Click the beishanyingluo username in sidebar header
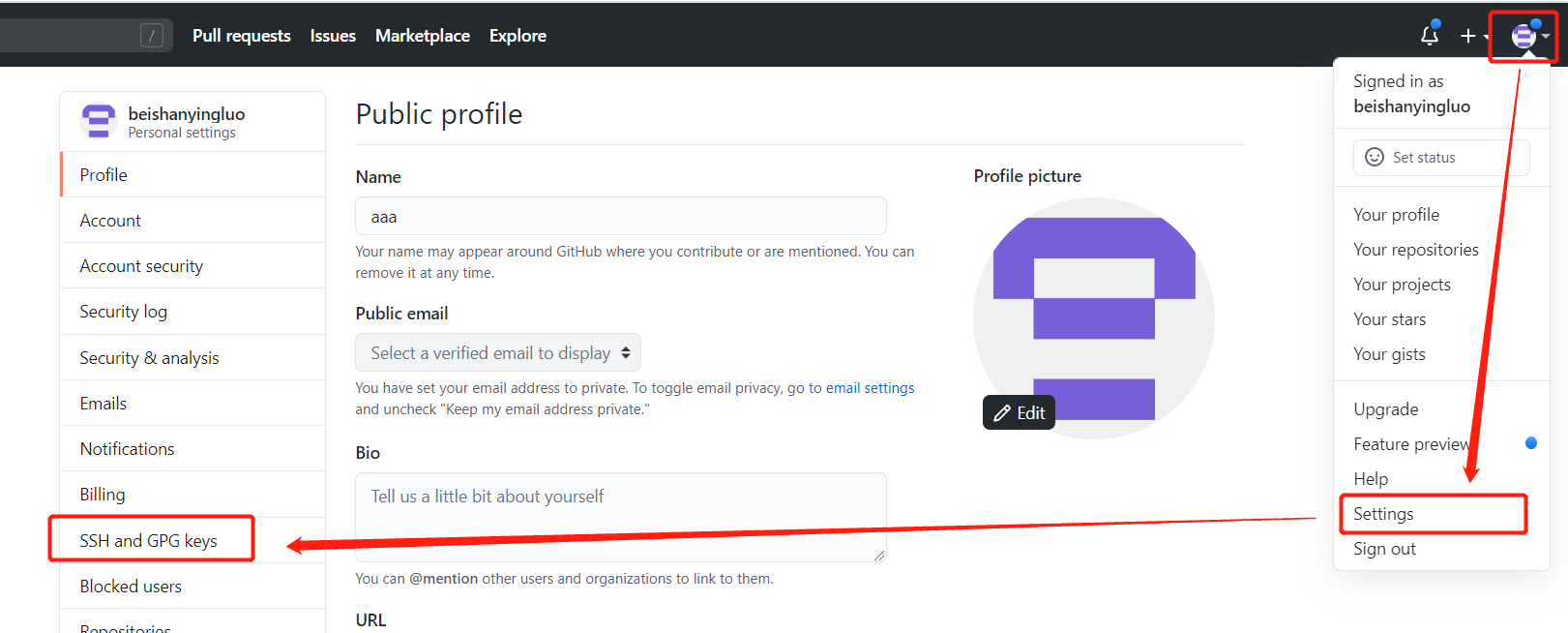Screen dimensions: 1568x633 click(x=187, y=114)
